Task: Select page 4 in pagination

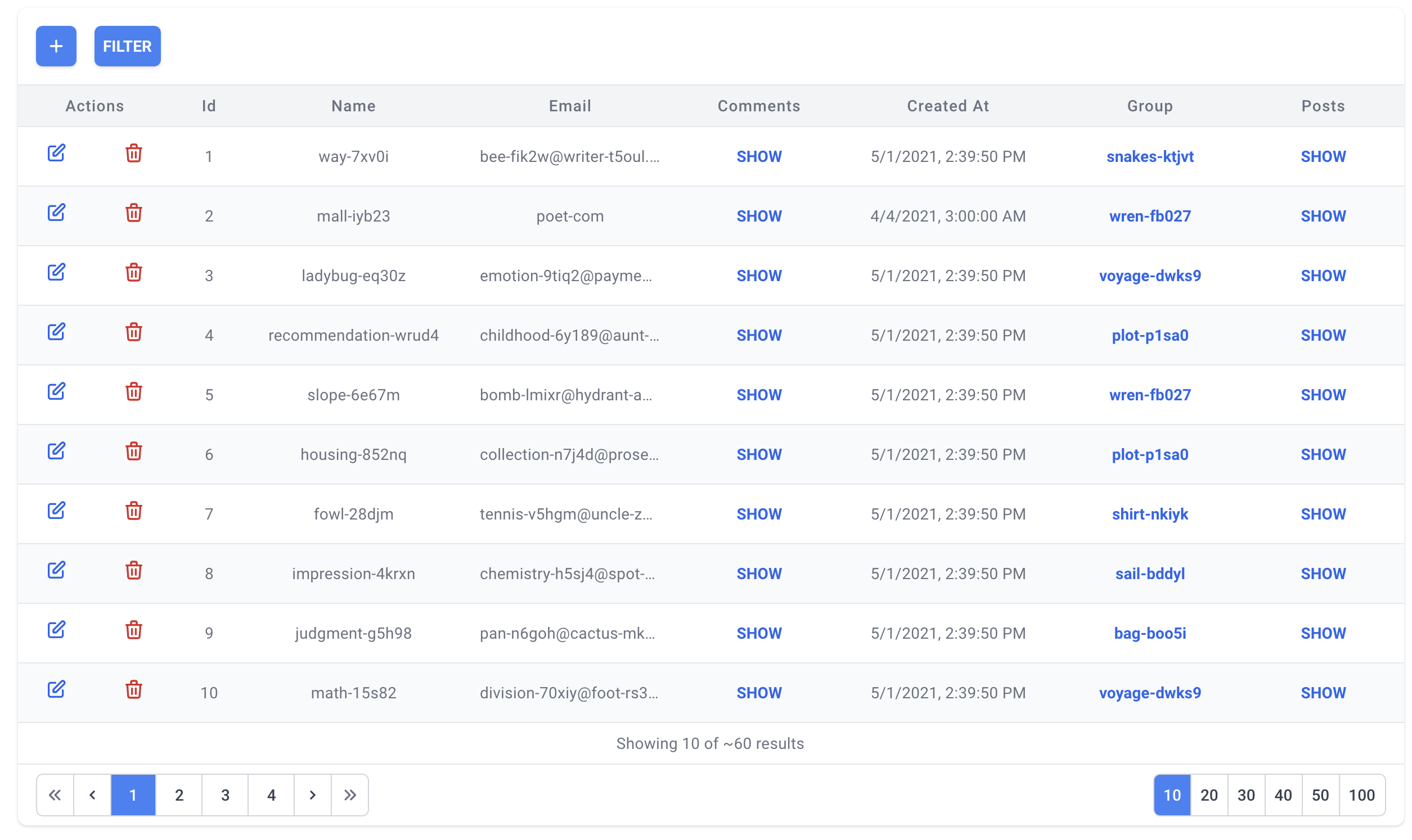Action: 271,794
